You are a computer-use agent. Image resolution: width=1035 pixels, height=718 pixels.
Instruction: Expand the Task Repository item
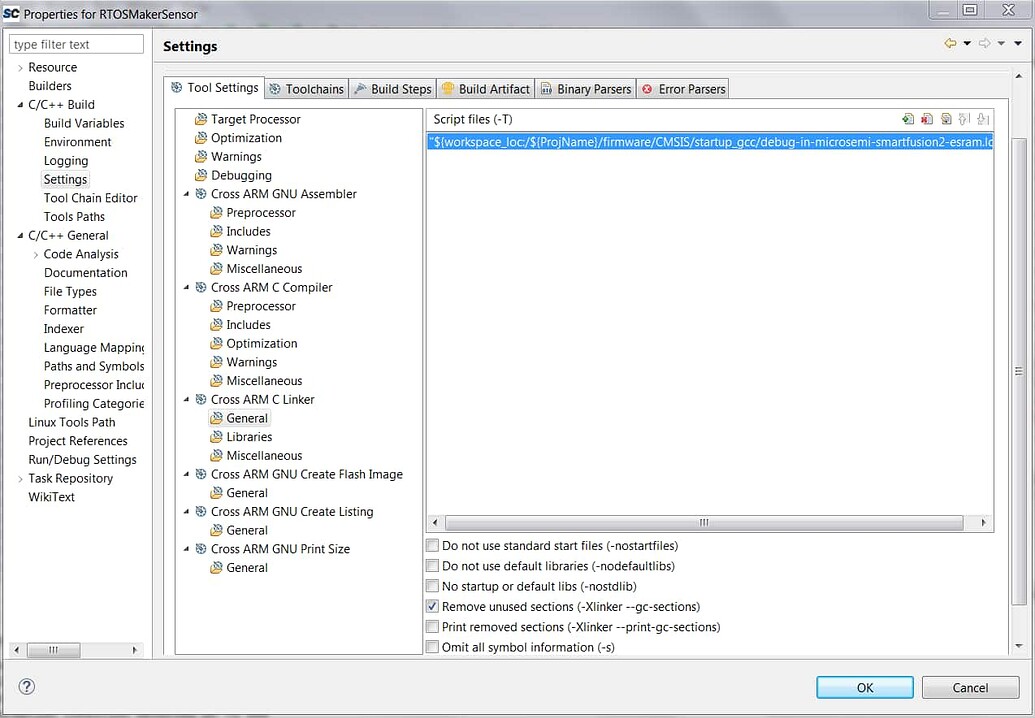click(x=19, y=478)
